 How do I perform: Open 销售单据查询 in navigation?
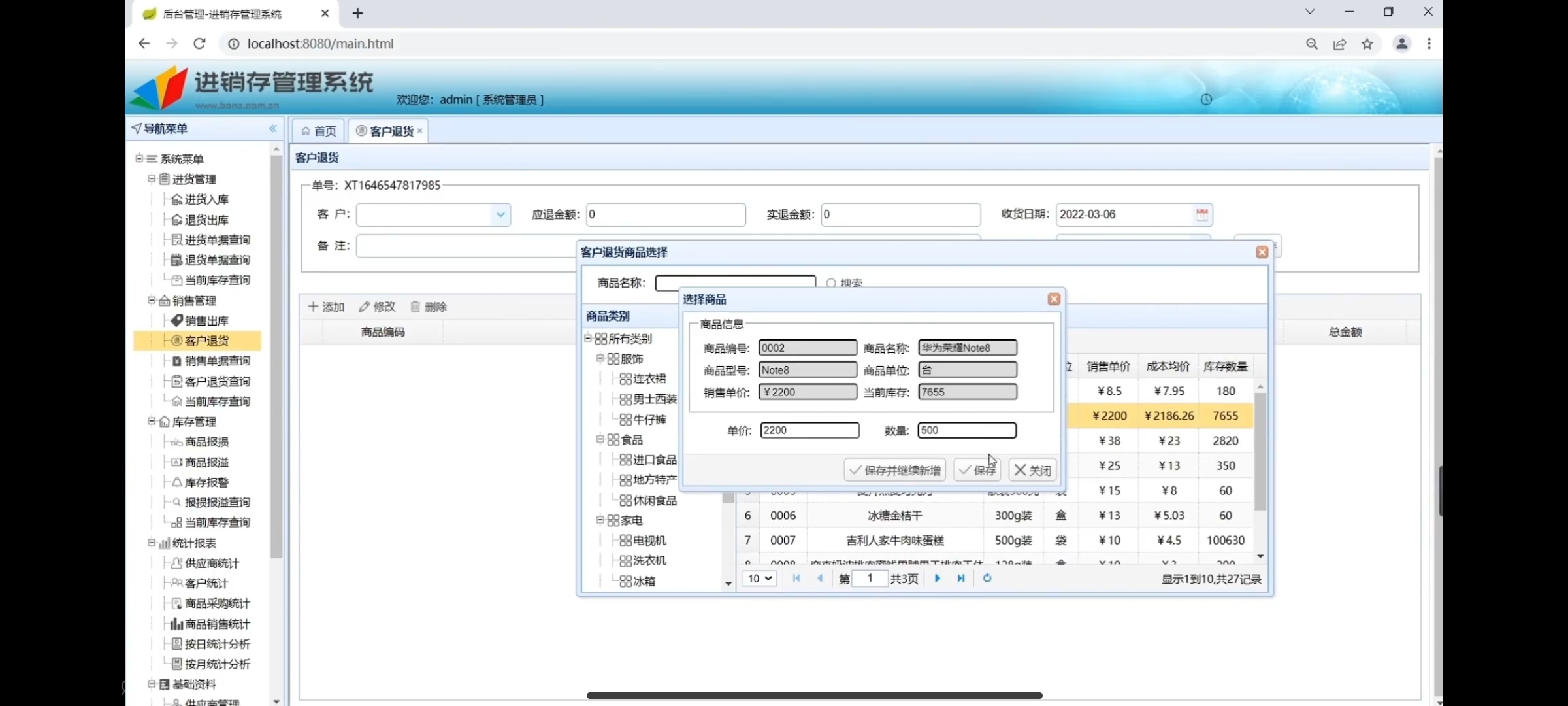coord(217,361)
